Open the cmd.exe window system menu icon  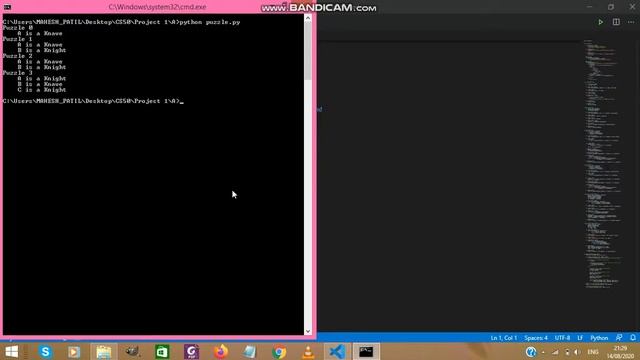tap(7, 7)
